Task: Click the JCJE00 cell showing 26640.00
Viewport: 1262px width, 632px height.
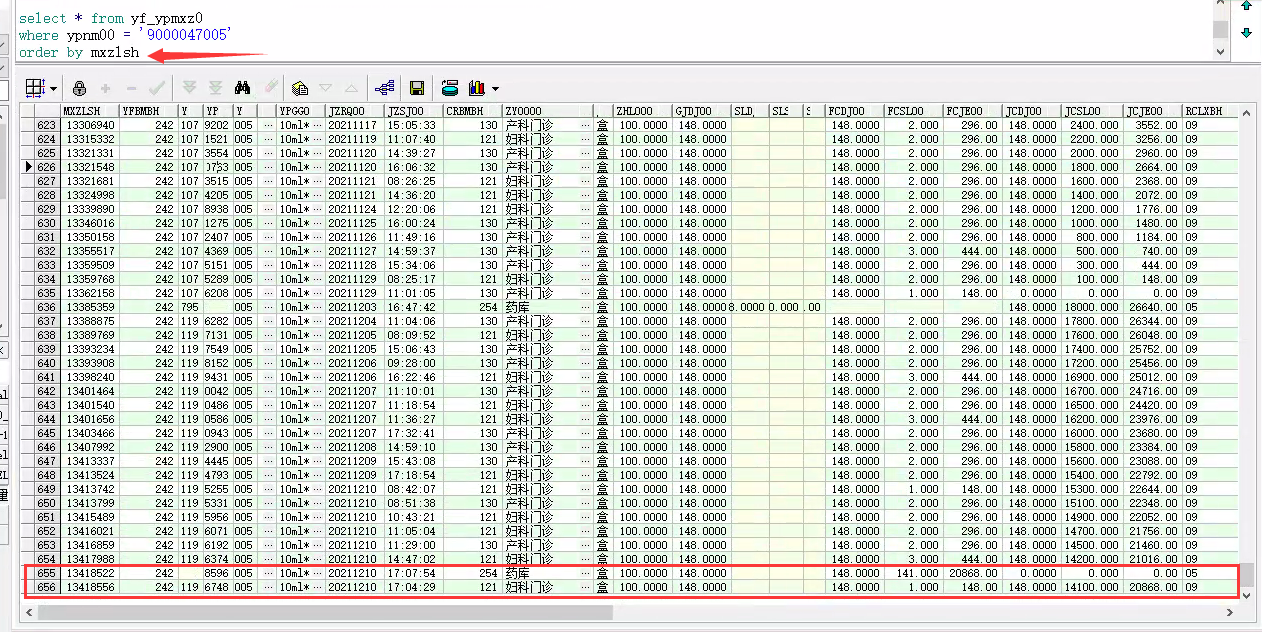Action: tap(1152, 307)
